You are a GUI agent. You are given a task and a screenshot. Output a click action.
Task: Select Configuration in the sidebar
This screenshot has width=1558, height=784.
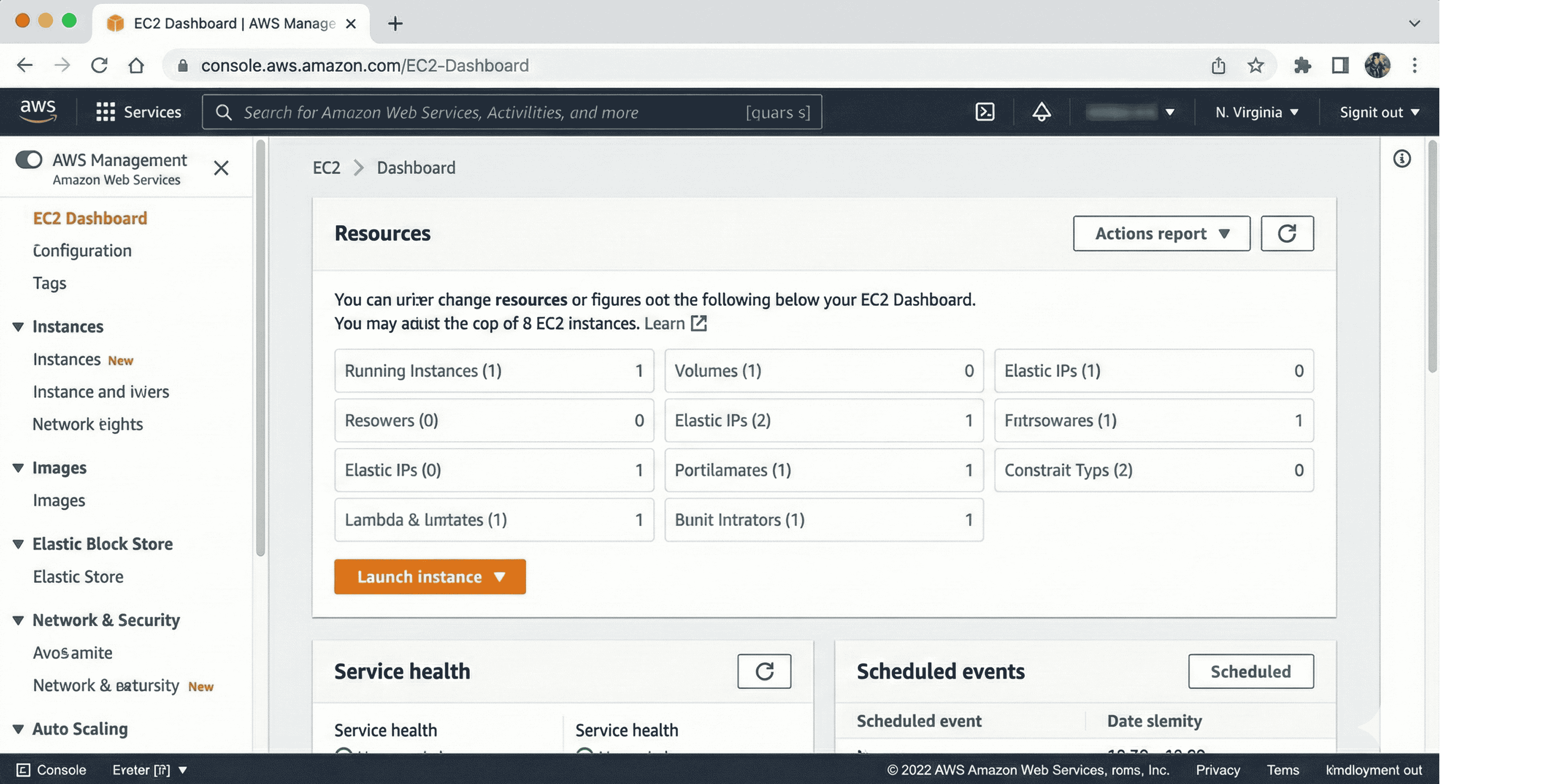pyautogui.click(x=82, y=251)
